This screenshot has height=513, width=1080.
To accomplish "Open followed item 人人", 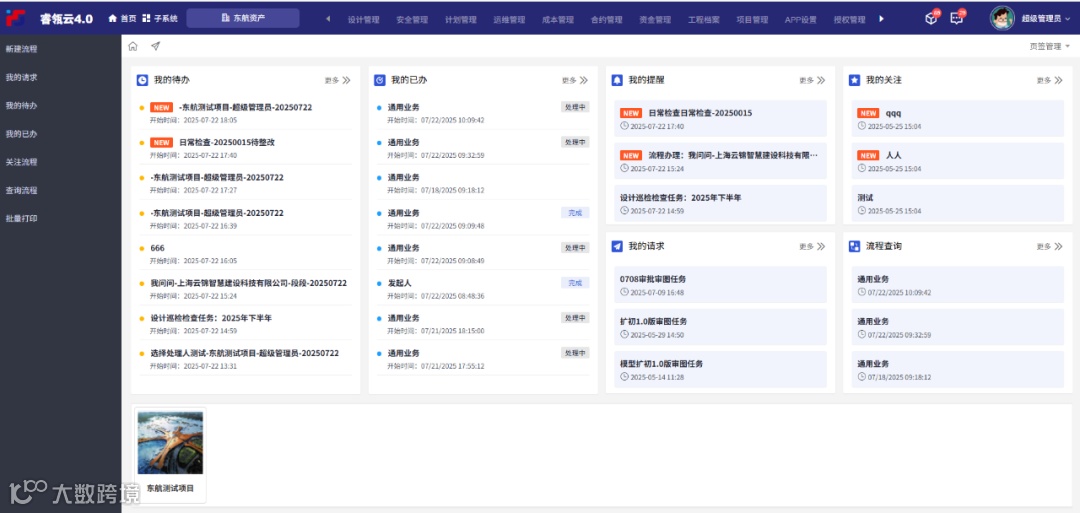I will tap(957, 160).
